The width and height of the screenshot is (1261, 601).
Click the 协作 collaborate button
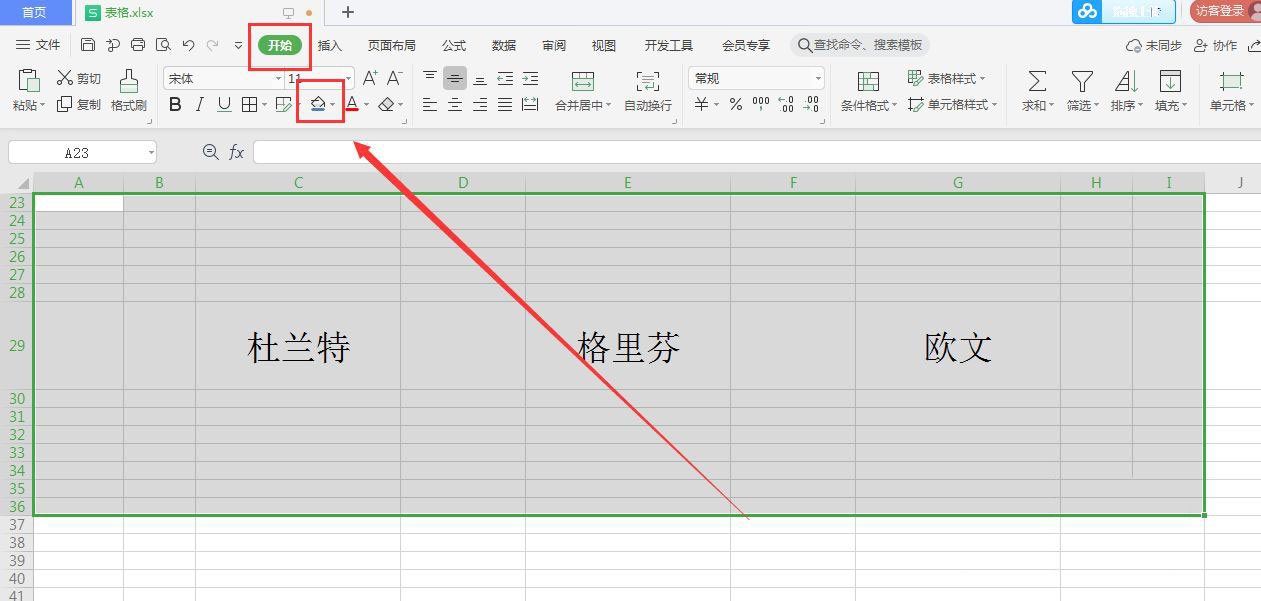tap(1215, 45)
